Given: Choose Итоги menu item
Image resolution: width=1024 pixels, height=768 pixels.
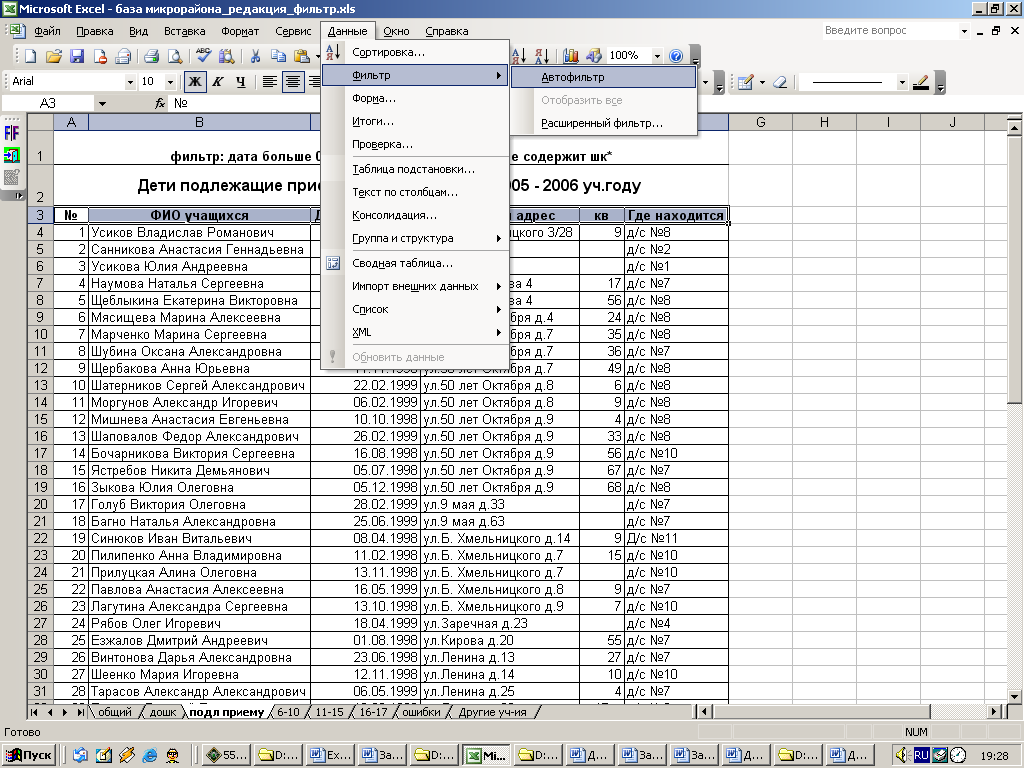Looking at the screenshot, I should (x=415, y=121).
